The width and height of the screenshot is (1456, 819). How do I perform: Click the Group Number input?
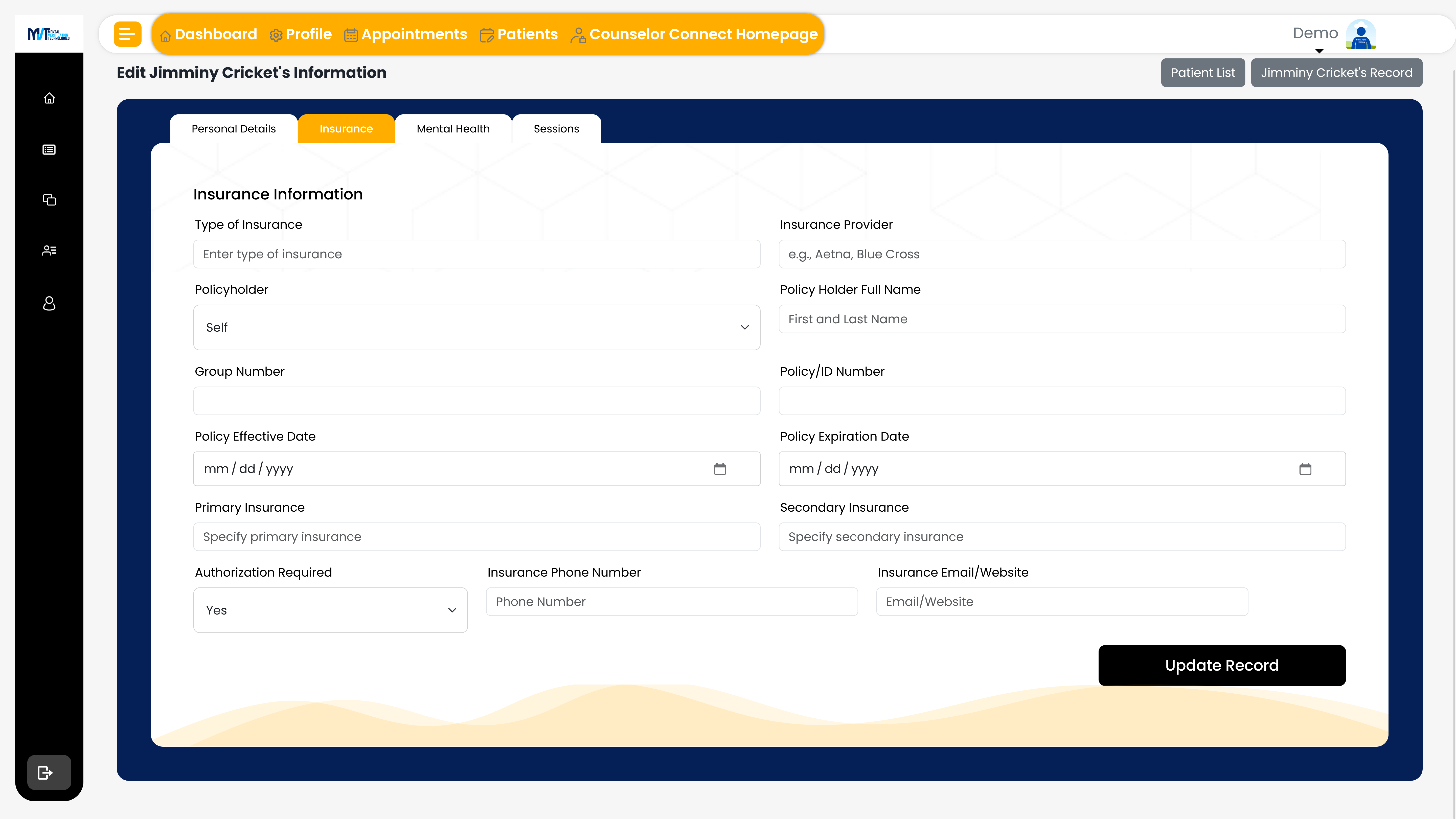click(476, 401)
